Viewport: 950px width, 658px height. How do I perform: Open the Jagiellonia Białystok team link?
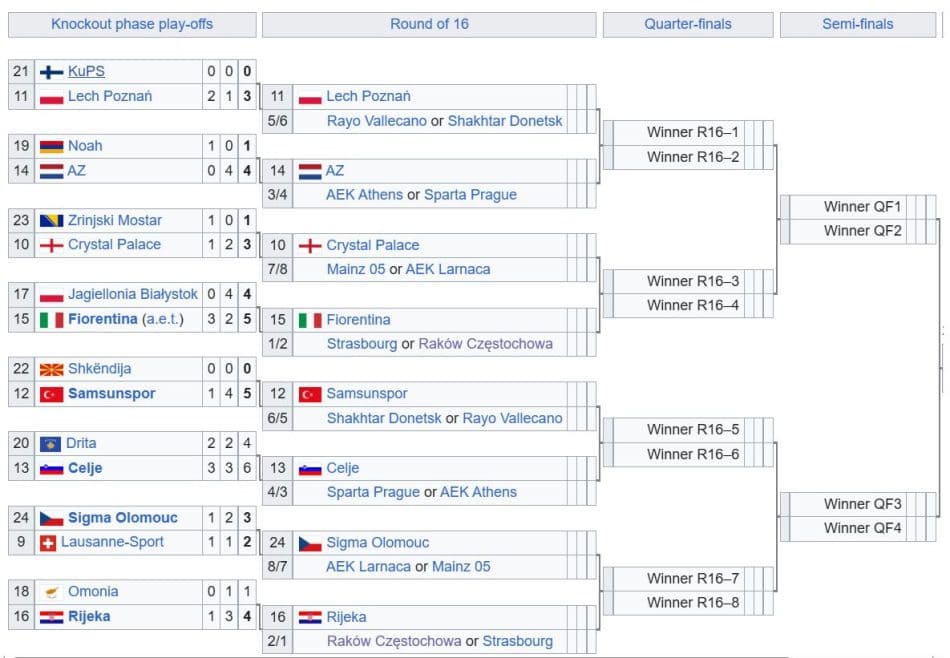pos(134,295)
